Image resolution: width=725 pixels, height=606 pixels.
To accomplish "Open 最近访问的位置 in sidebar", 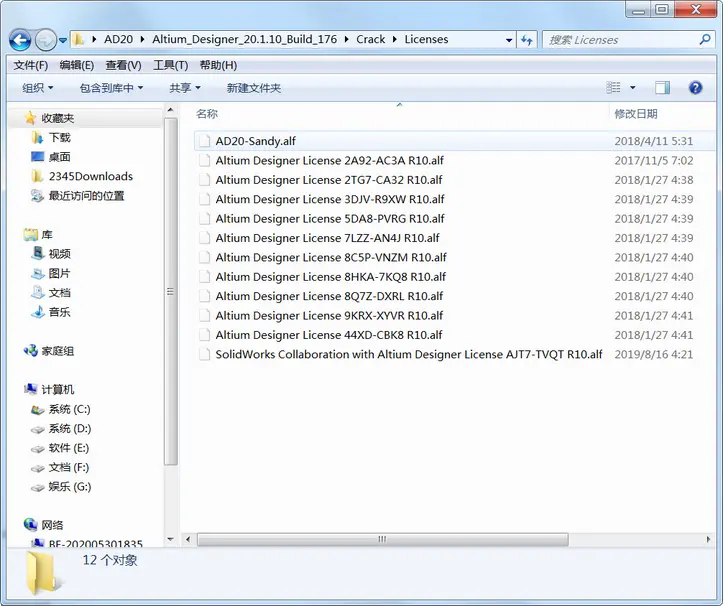I will [86, 196].
